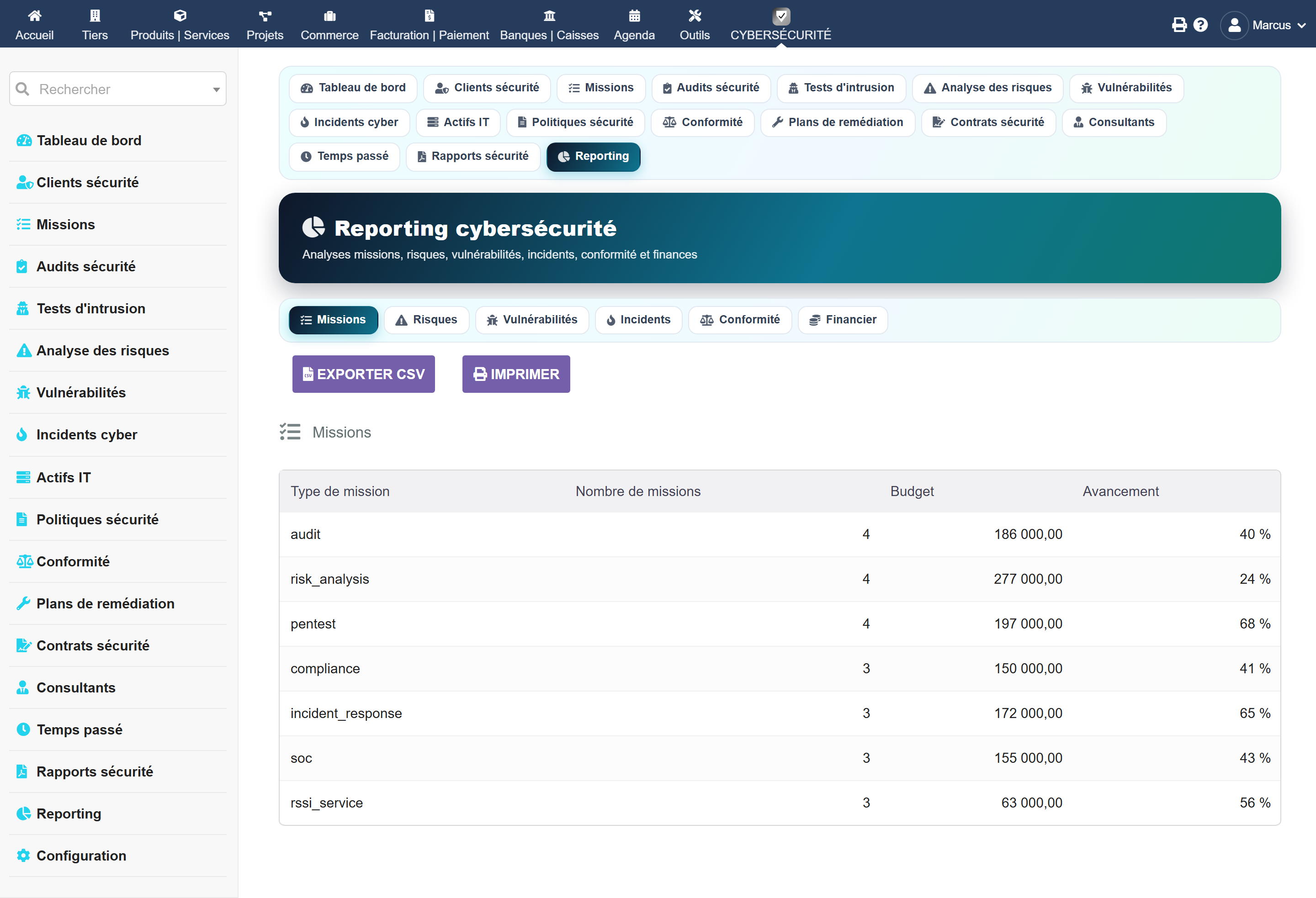Select the Missions report tab
The image size is (1316, 898).
333,320
